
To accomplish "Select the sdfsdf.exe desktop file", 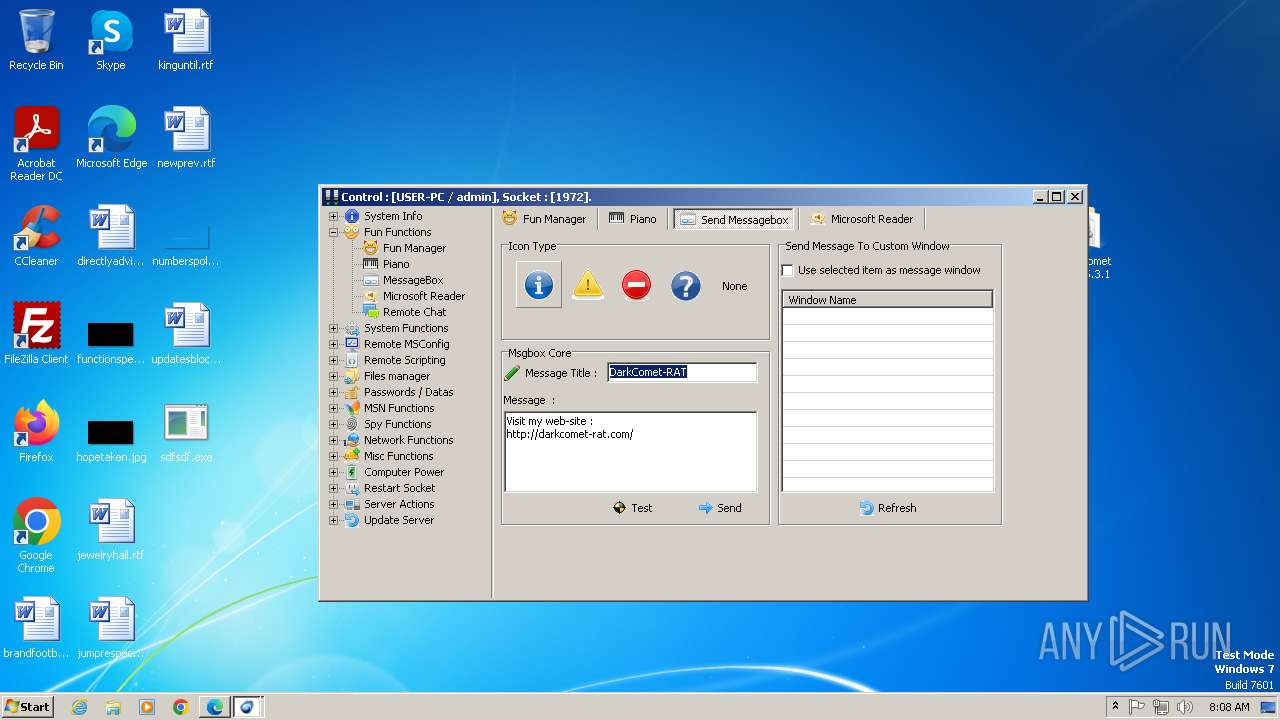I will point(186,432).
